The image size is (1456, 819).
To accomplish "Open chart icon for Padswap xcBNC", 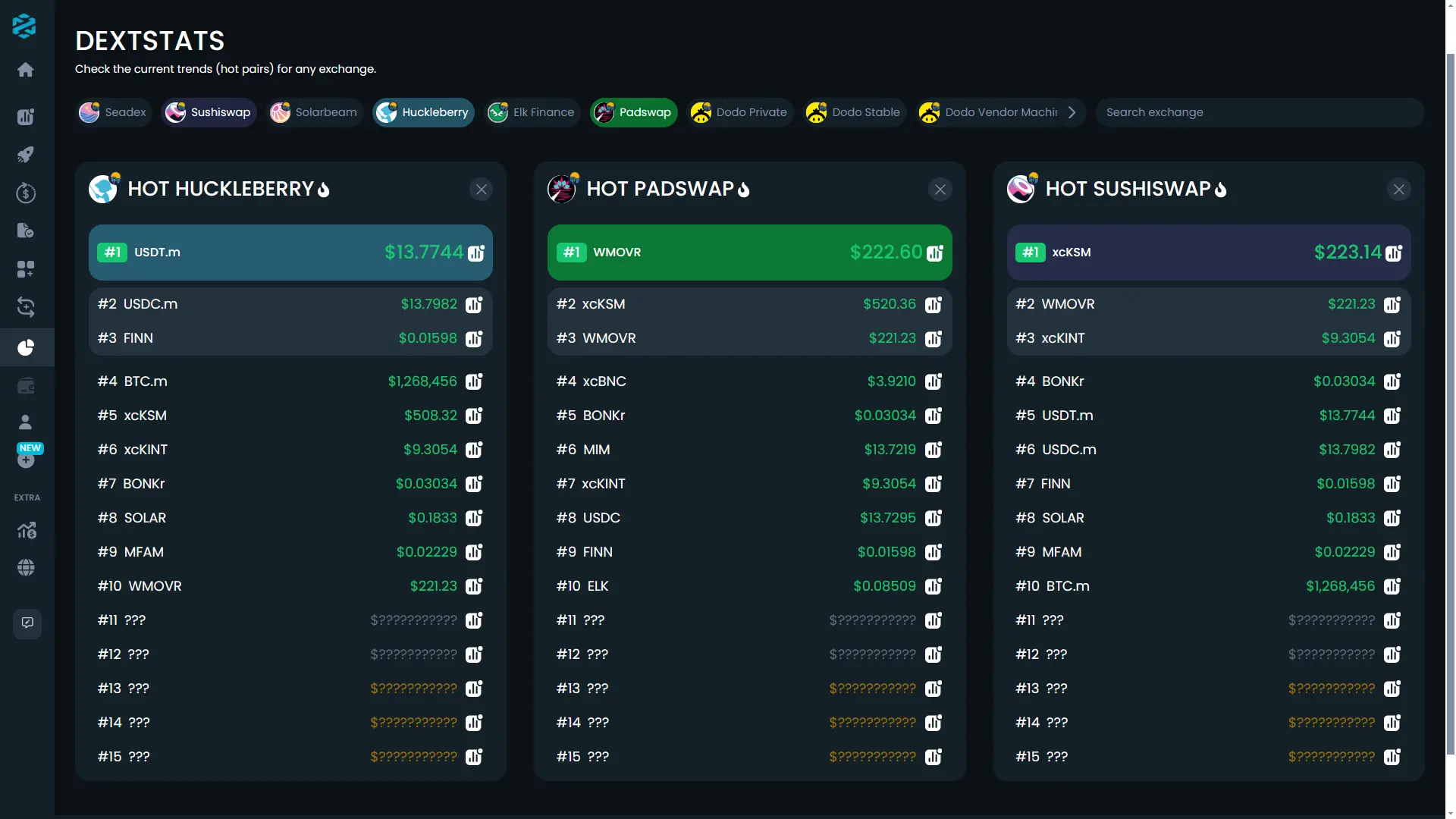I will pyautogui.click(x=934, y=381).
